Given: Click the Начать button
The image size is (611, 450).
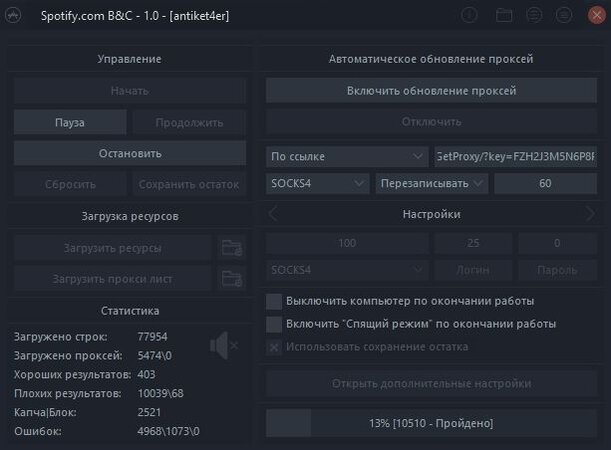Looking at the screenshot, I should pyautogui.click(x=130, y=91).
